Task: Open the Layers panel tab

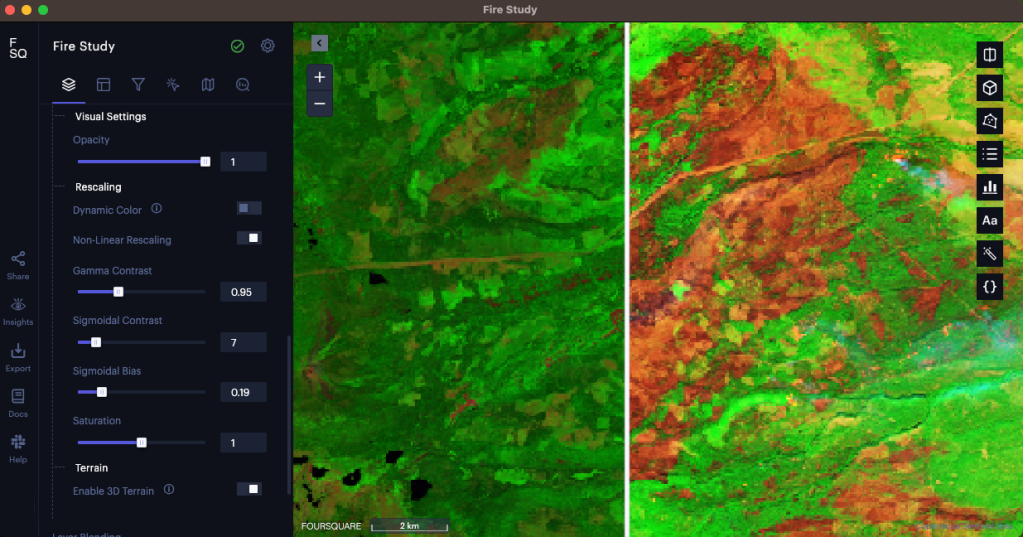Action: [x=69, y=85]
